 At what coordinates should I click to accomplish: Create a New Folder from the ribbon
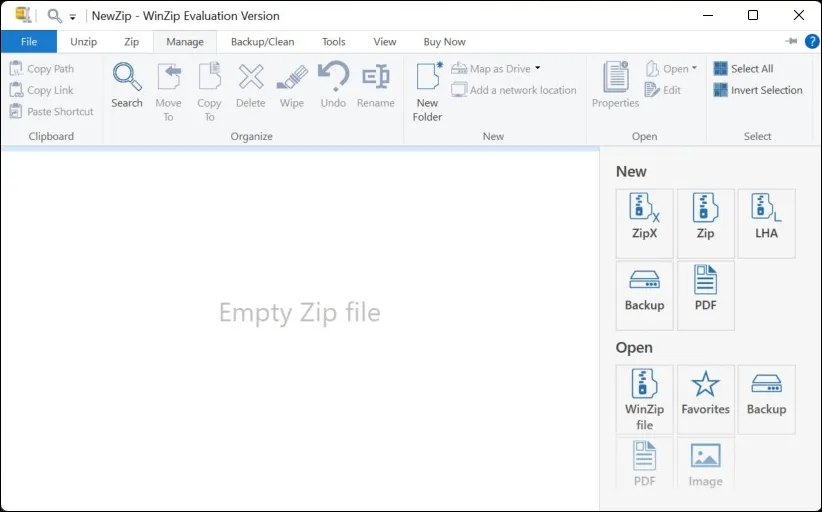pos(428,92)
